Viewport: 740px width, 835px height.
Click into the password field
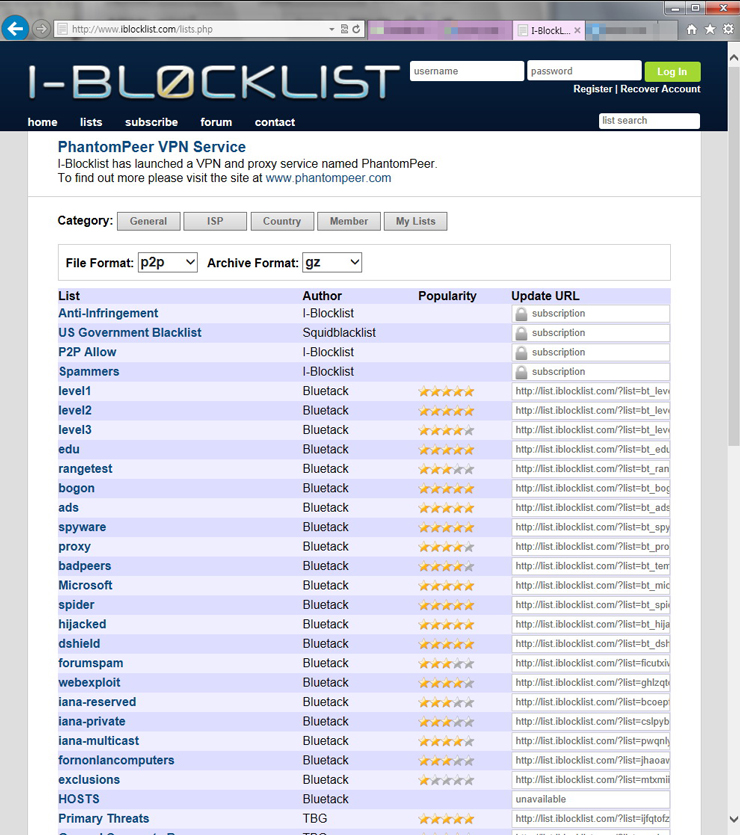coord(584,71)
